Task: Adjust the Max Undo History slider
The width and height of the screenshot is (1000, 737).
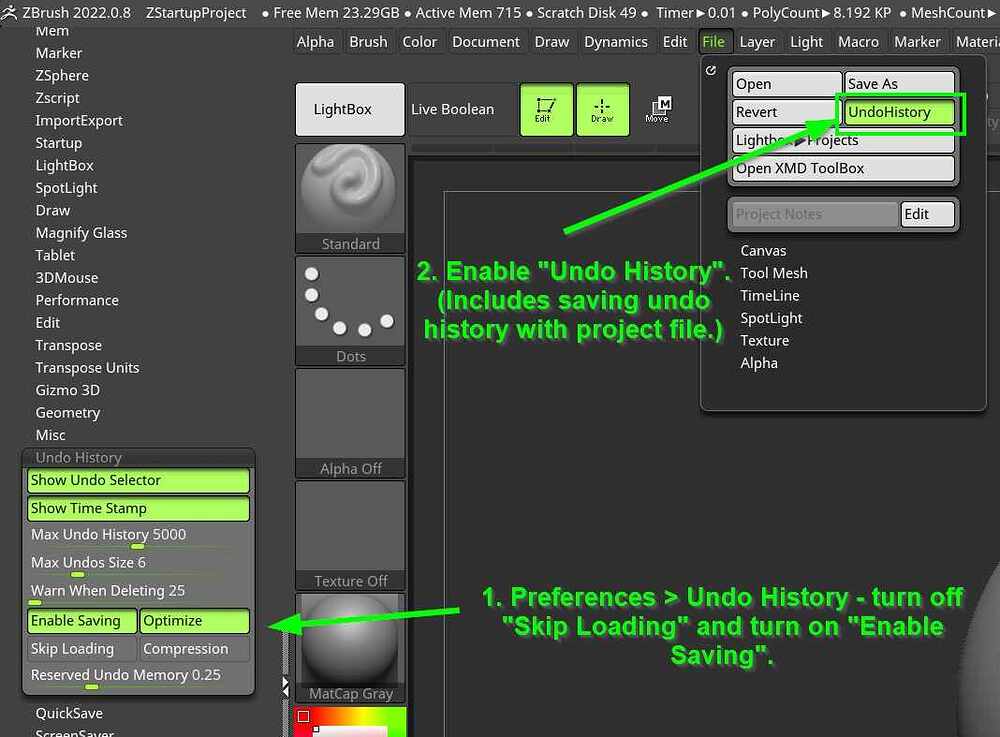Action: [138, 537]
